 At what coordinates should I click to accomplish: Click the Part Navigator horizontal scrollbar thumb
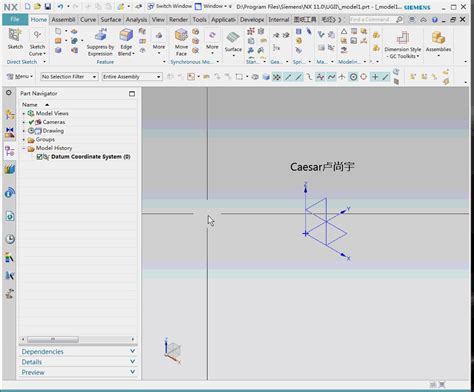point(53,339)
